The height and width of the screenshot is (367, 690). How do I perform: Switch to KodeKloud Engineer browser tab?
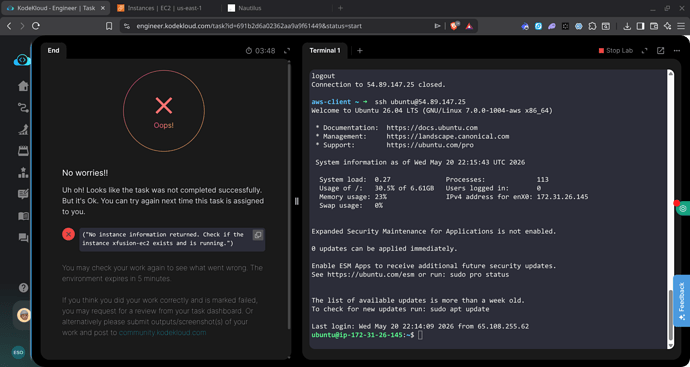(54, 8)
